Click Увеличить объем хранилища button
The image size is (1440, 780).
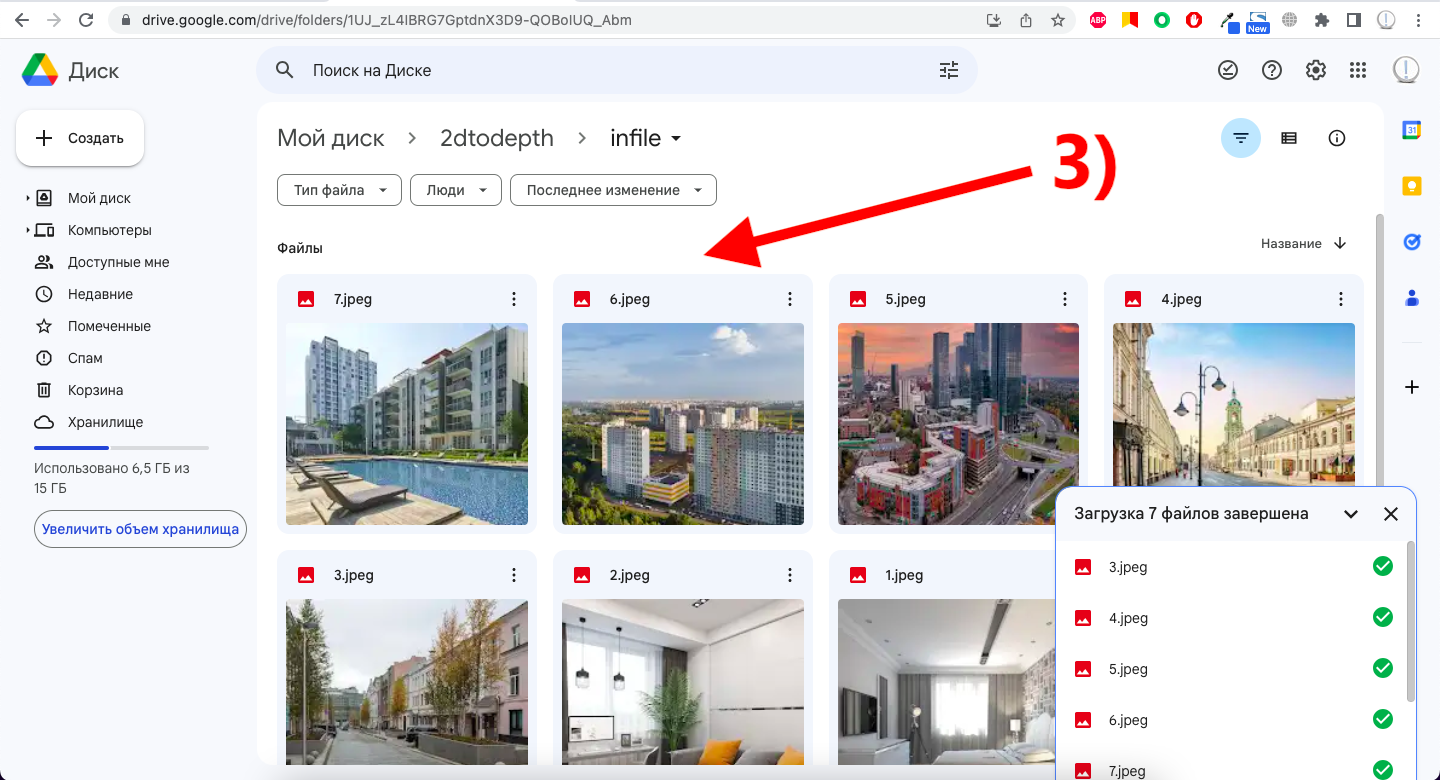point(140,529)
